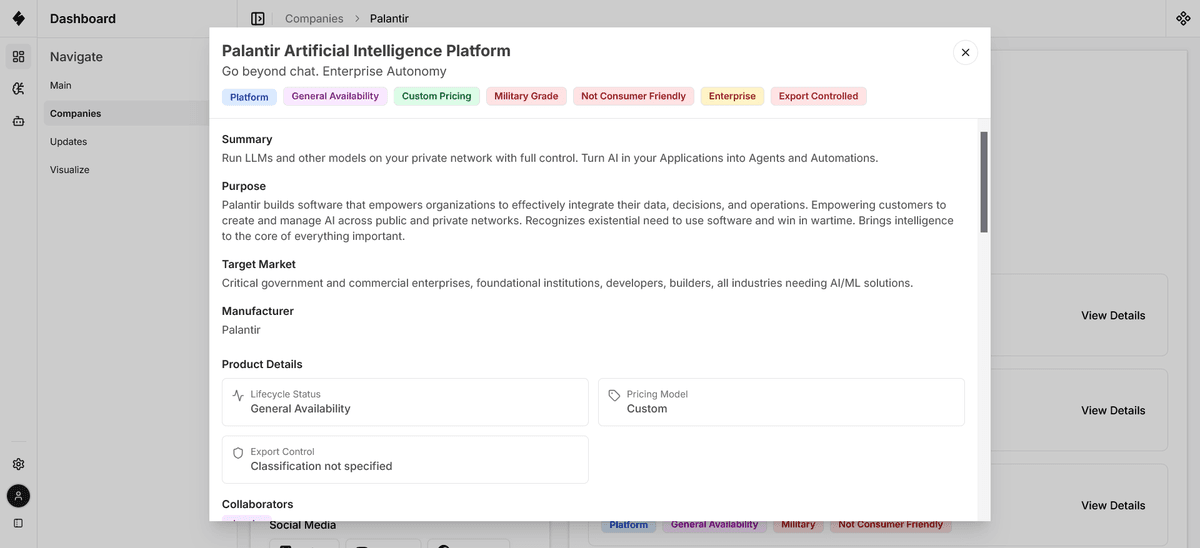Open the dashboard grid icon in rail
The image size is (1200, 548).
(18, 56)
